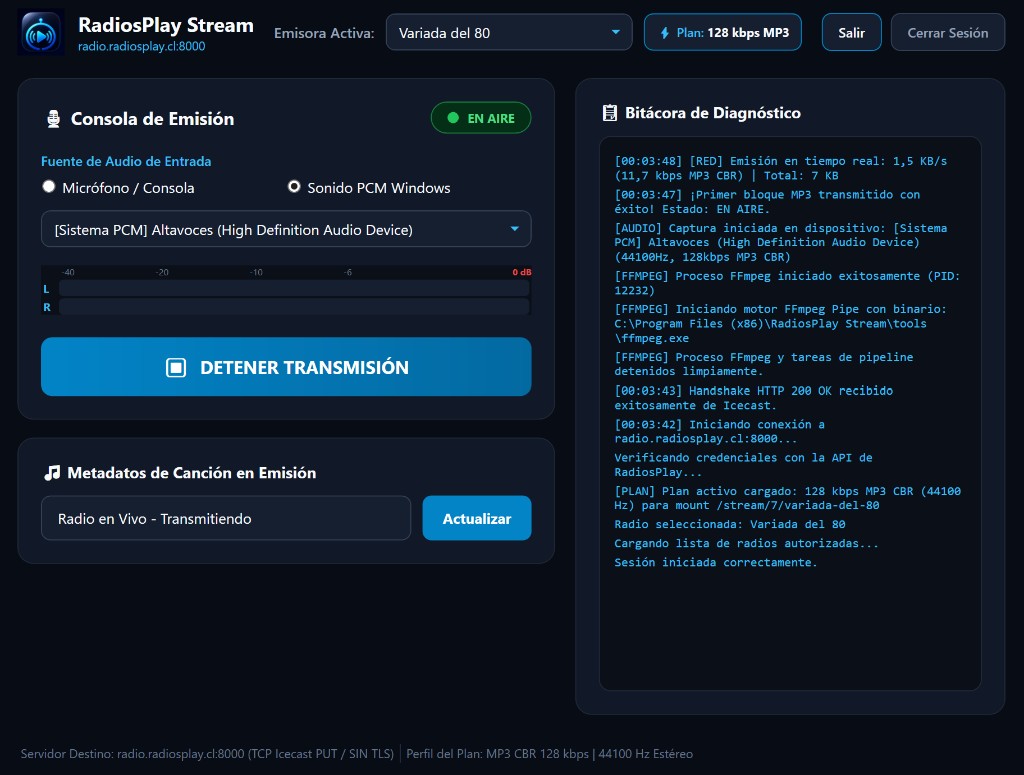Click the Plan: 128 kbps MP3 badge

point(723,32)
